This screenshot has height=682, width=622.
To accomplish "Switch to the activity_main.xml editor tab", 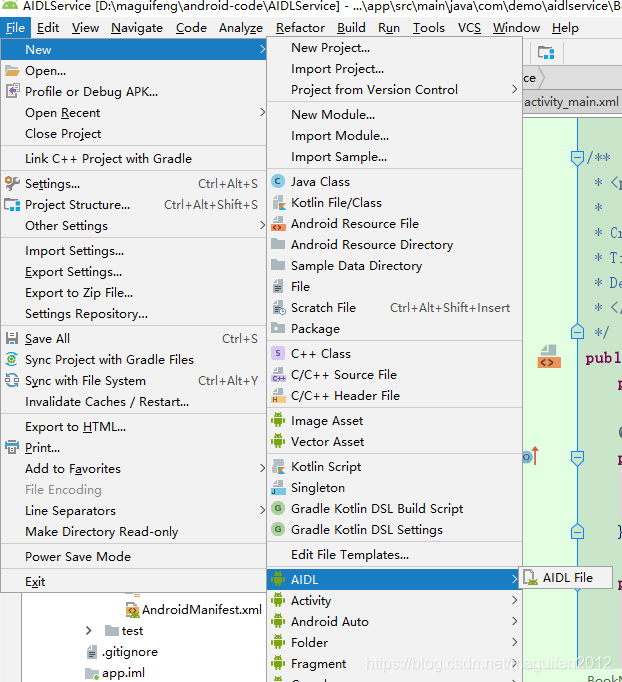I will 572,102.
